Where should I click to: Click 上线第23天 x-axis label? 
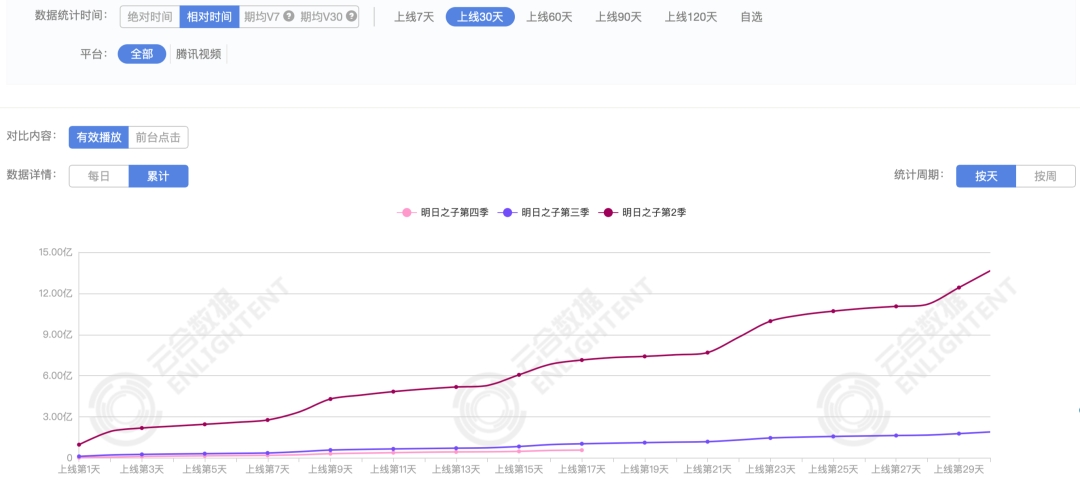770,469
